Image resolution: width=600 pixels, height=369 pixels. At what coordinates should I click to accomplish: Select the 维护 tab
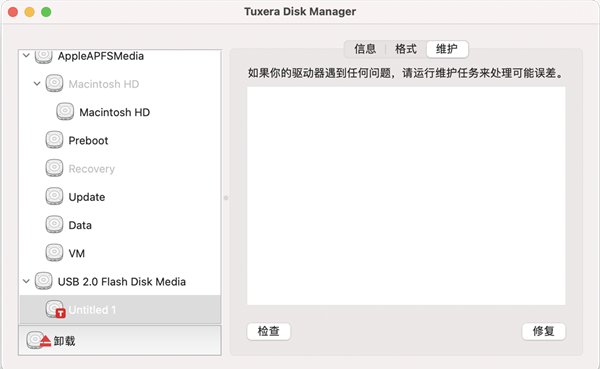tap(447, 49)
